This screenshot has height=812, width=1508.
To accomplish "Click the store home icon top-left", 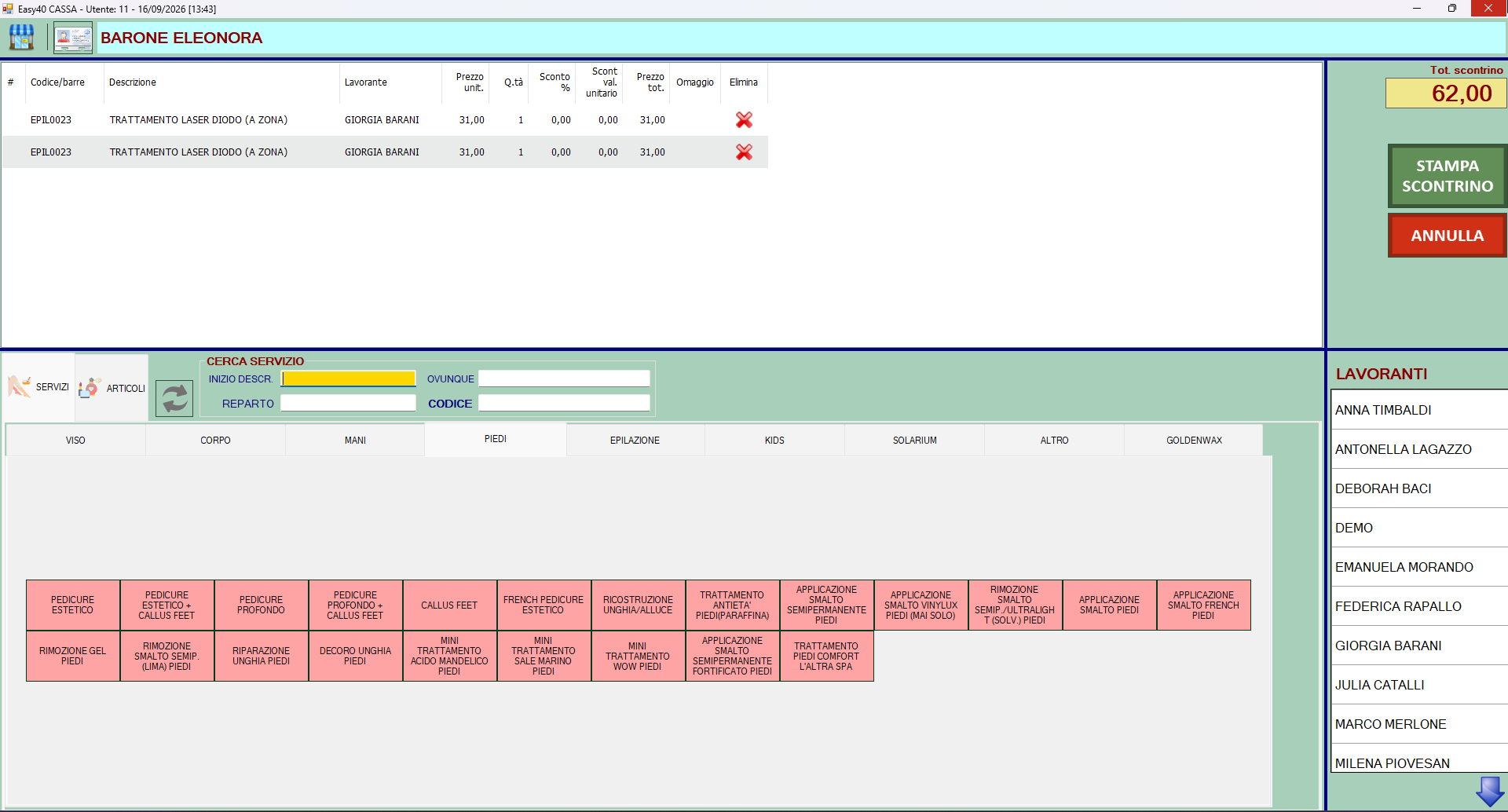I will 21,37.
